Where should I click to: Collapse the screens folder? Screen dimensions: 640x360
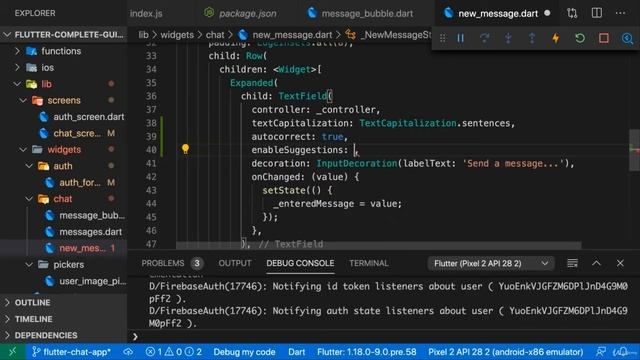coord(64,100)
